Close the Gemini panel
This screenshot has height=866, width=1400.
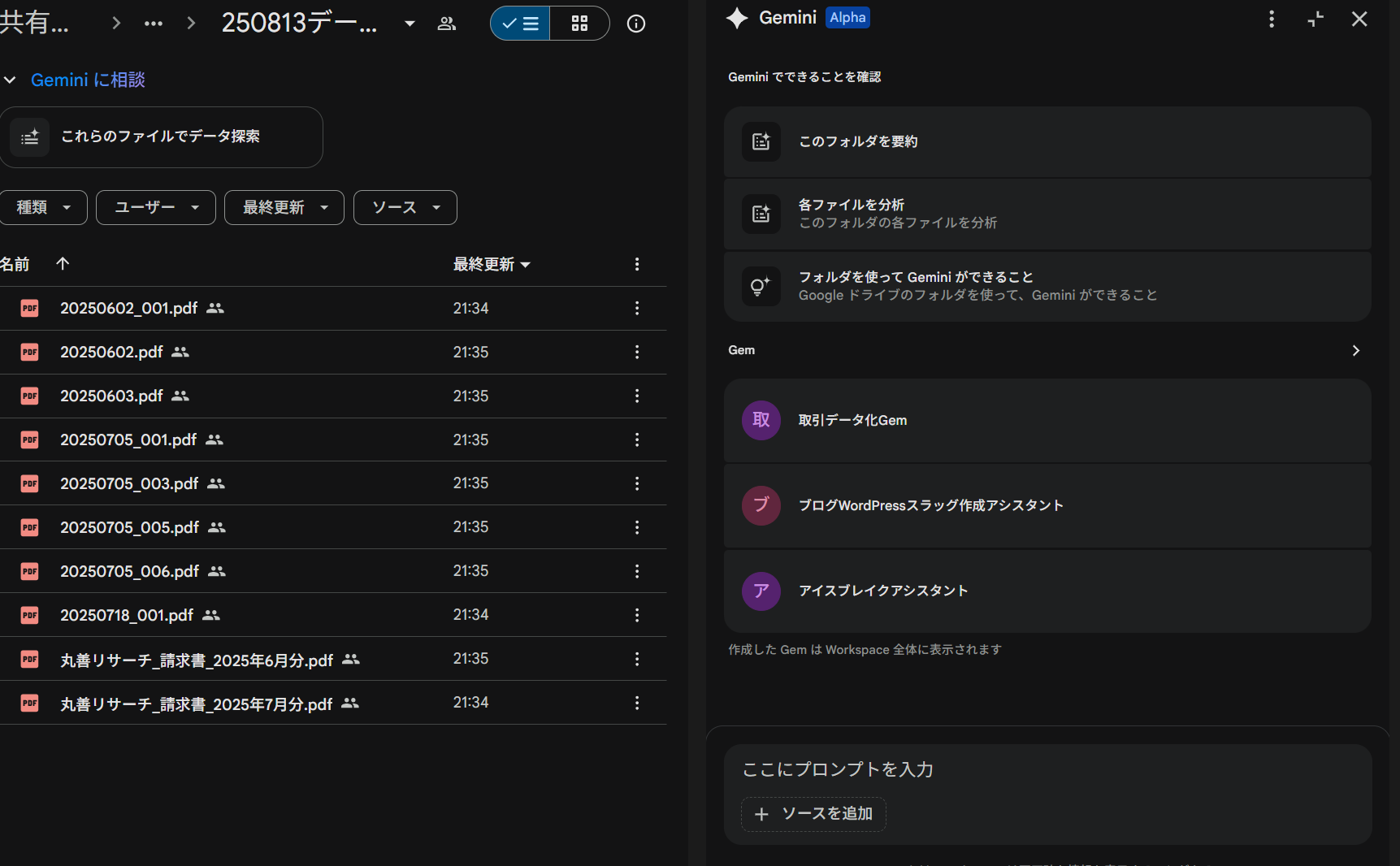(x=1359, y=19)
